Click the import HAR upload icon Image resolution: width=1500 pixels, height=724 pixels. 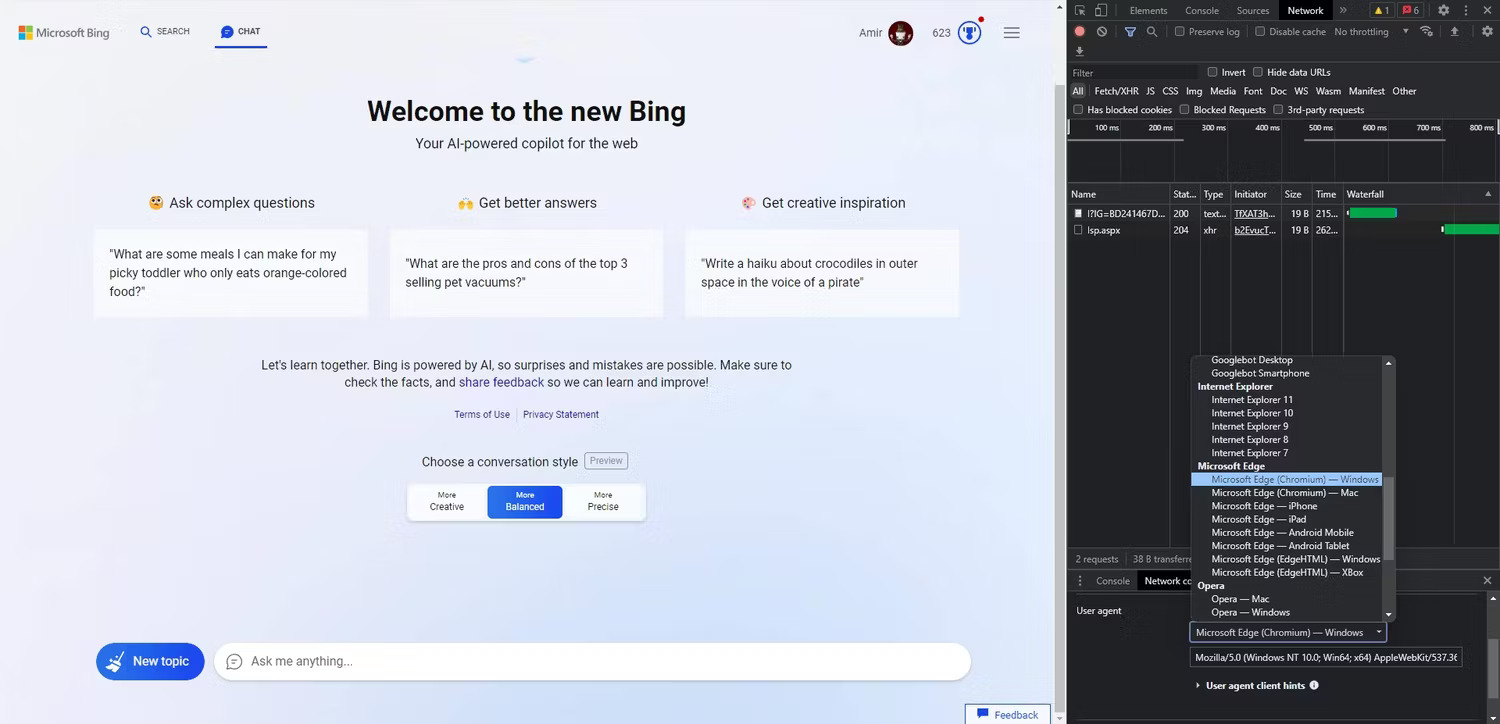point(1454,31)
